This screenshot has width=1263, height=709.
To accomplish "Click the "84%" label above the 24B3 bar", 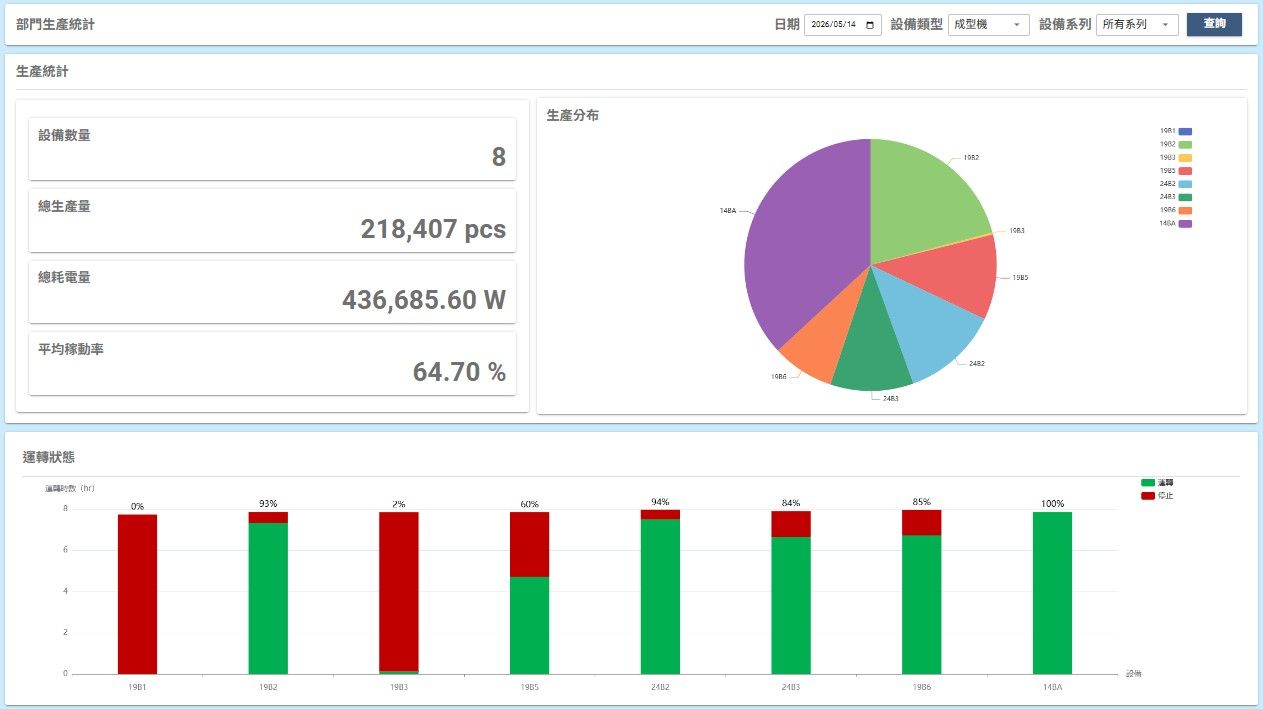I will point(791,503).
